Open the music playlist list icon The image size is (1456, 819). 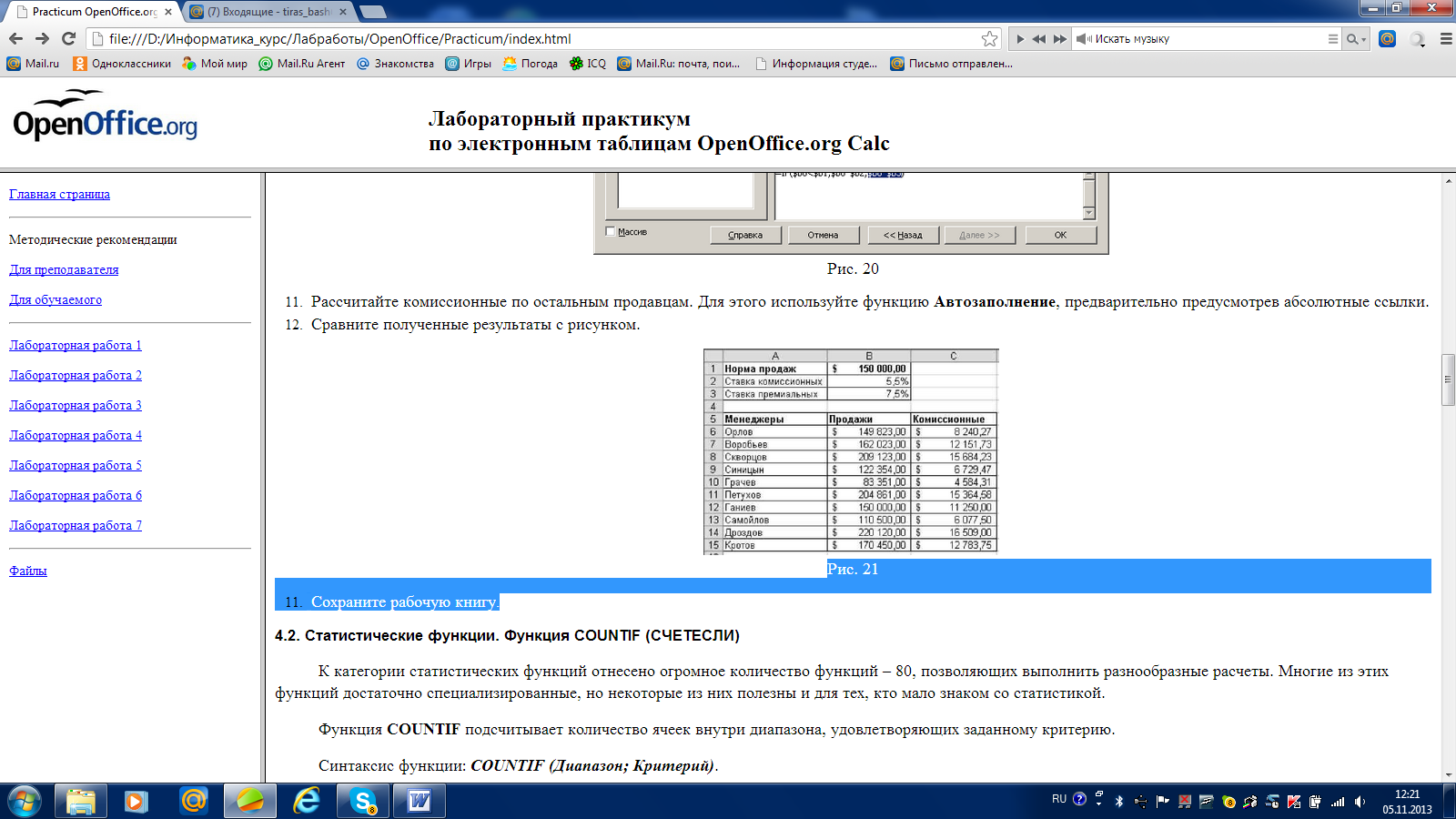point(1332,39)
